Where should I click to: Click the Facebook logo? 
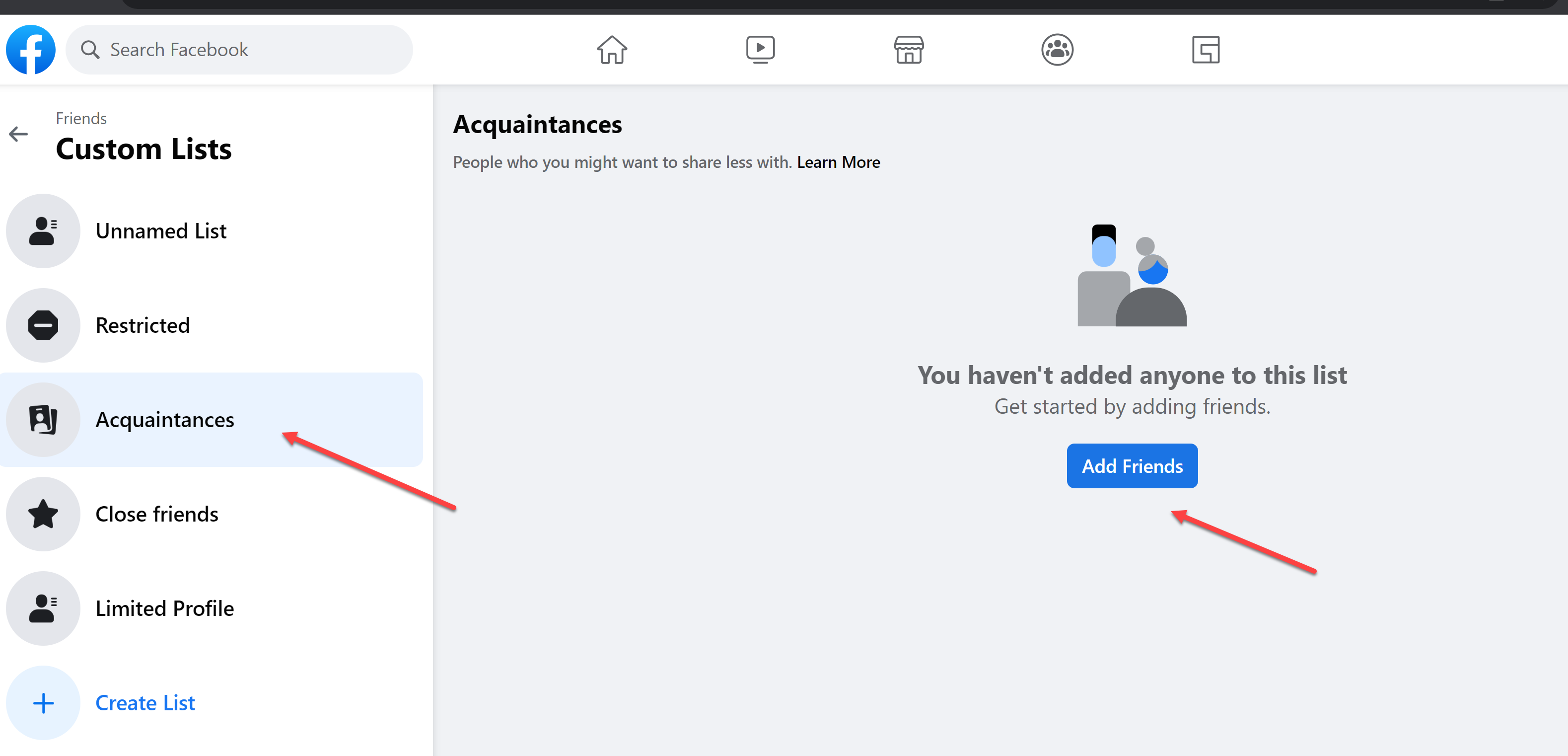(30, 49)
